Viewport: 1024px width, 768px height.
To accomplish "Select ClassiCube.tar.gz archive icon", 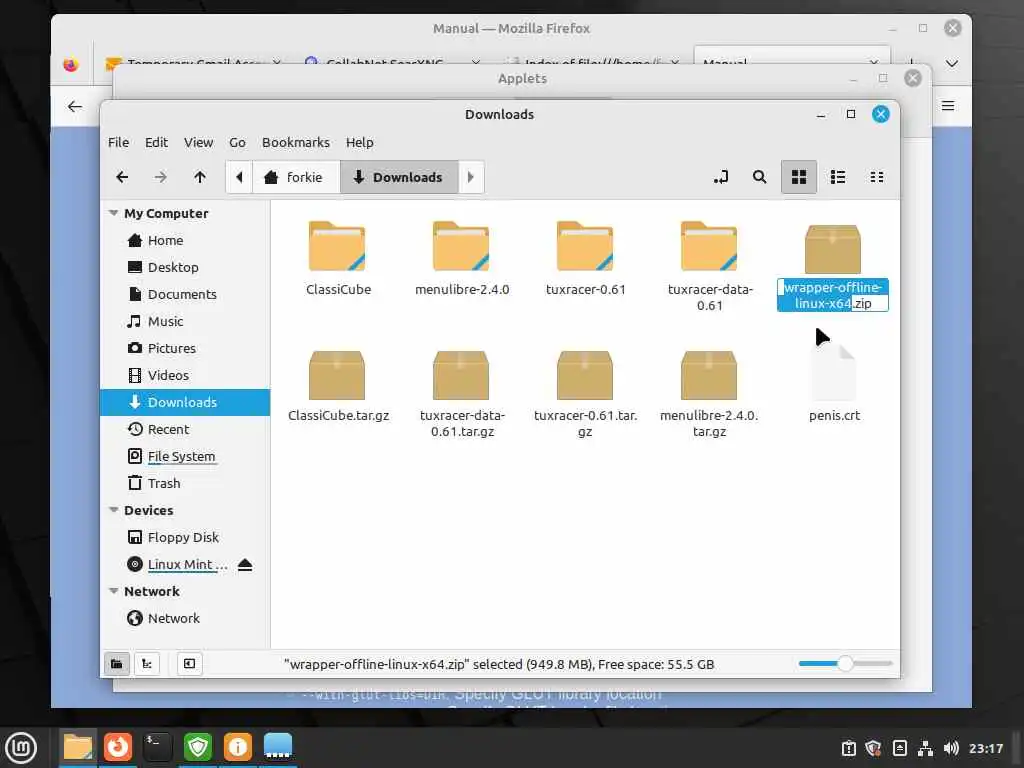I will [337, 375].
